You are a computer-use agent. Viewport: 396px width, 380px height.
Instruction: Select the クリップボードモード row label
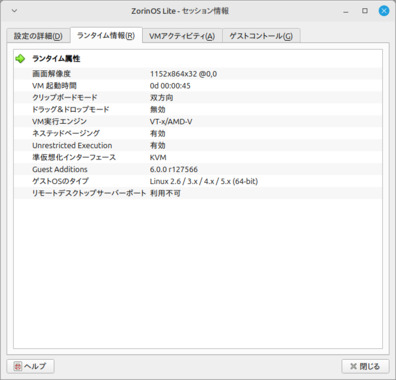point(65,98)
